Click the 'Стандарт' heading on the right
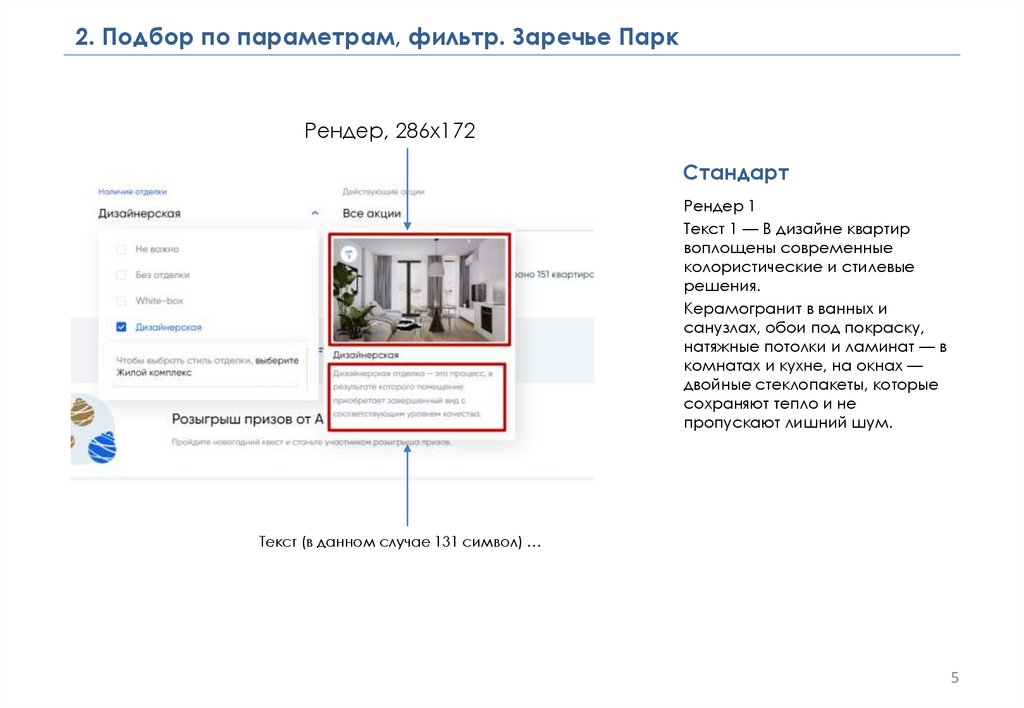1024x708 pixels. (x=736, y=173)
